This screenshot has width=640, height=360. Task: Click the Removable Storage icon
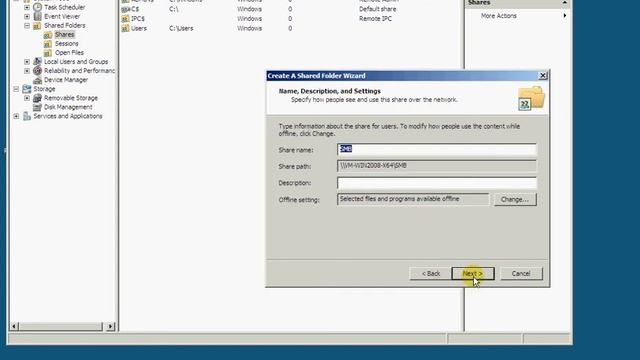pyautogui.click(x=38, y=98)
